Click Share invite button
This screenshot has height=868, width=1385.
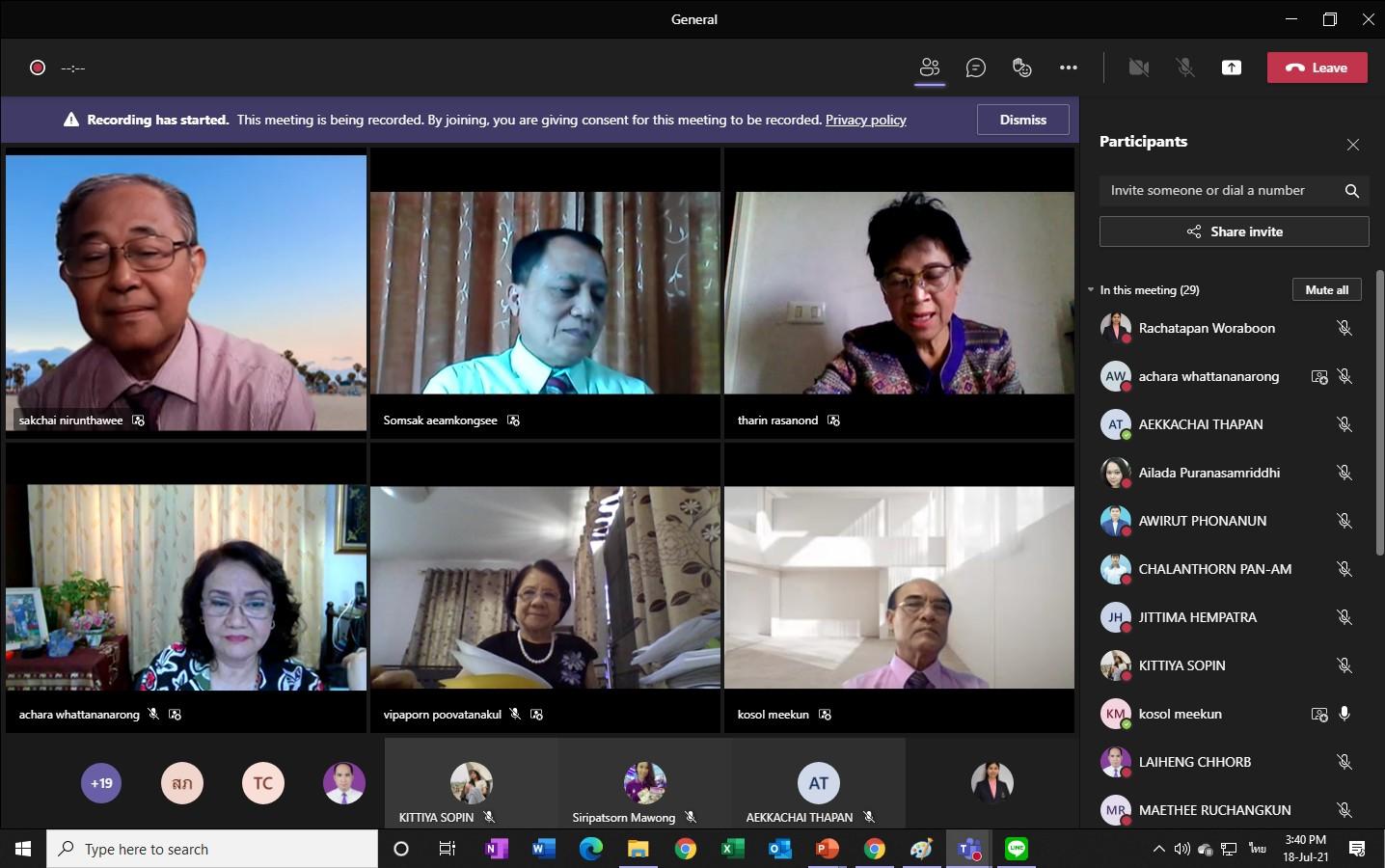tap(1234, 231)
